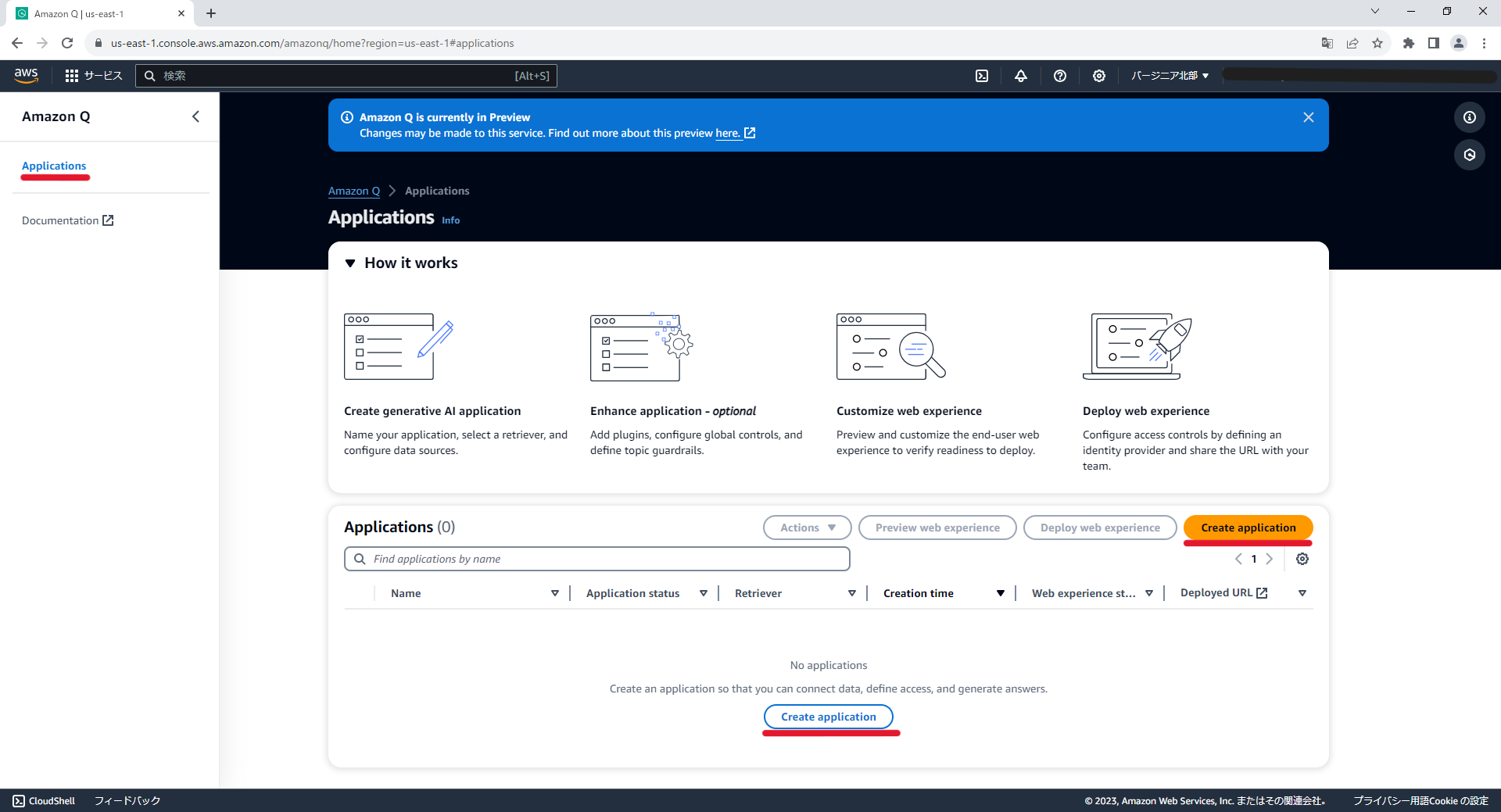Open table preferences gear above the applications list

[1302, 558]
